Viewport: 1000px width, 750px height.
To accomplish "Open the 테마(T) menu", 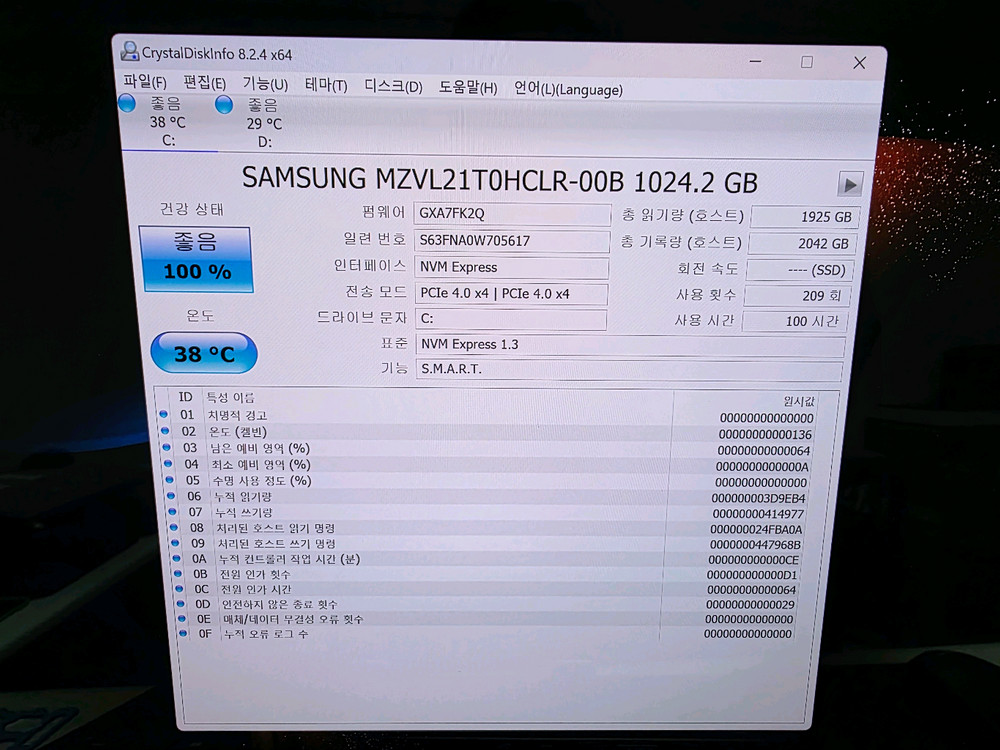I will click(326, 84).
